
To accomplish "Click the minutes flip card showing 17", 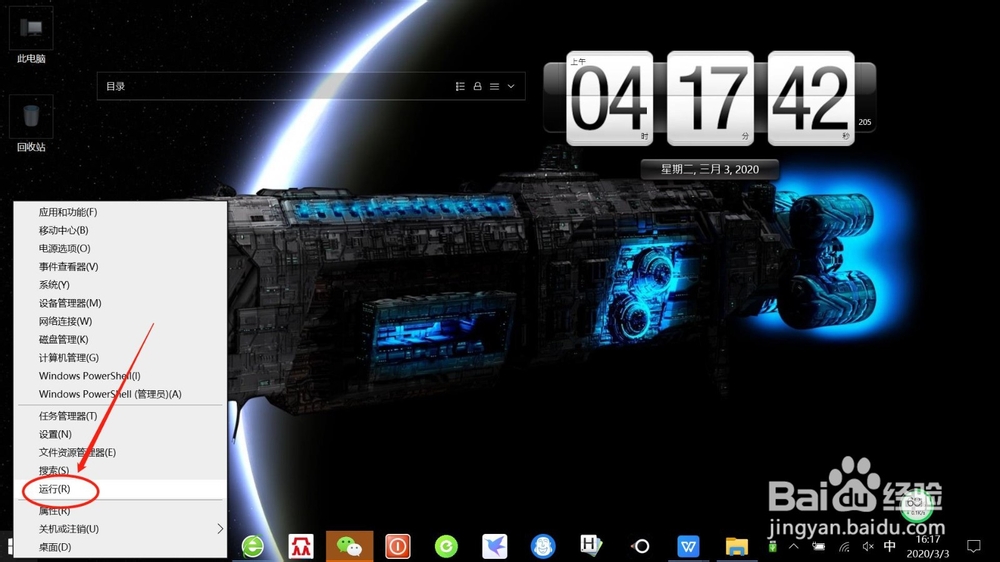I will 710,98.
